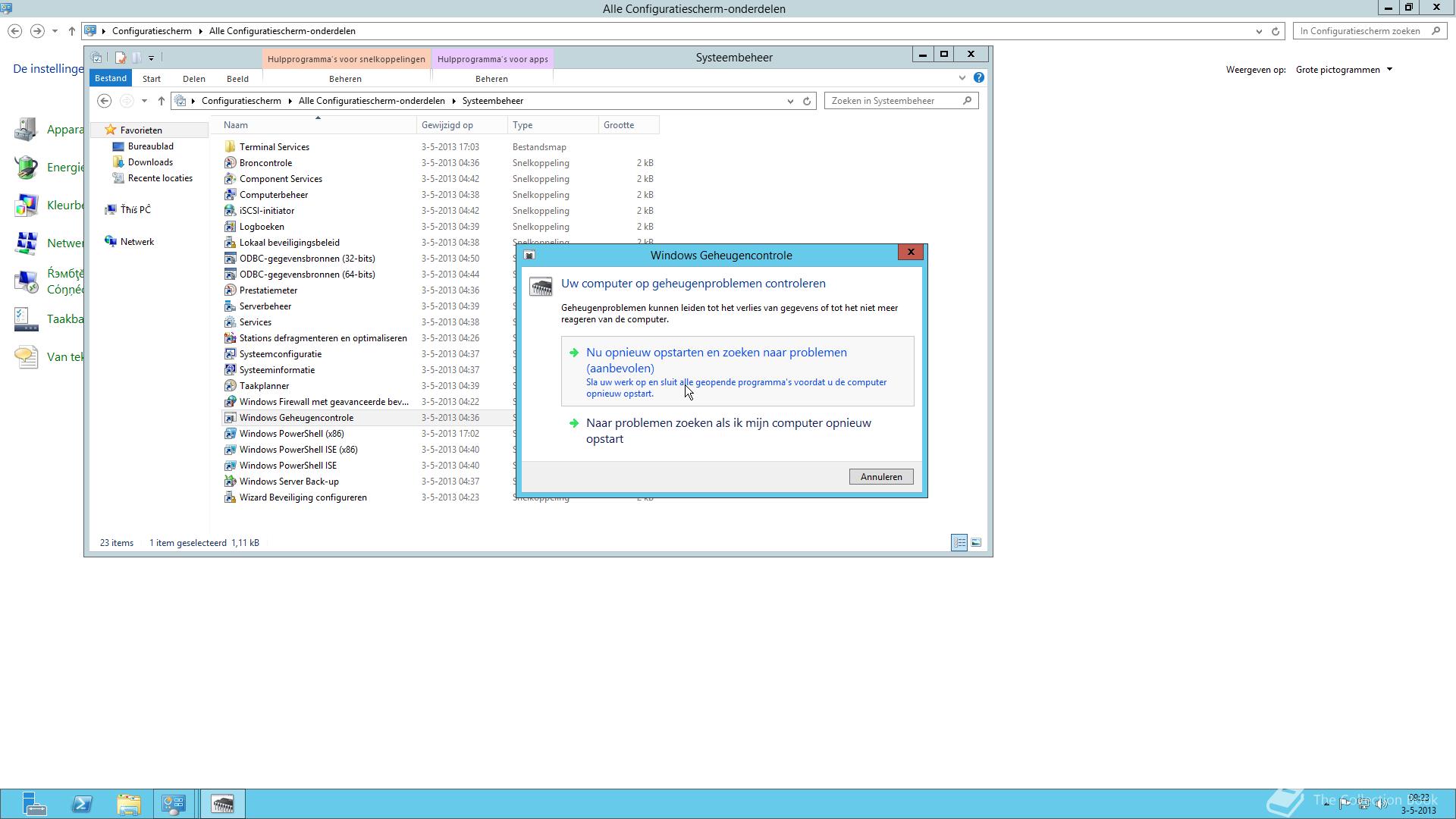This screenshot has height=819, width=1456.
Task: Open Beheren tab under Hulpprogramma's voor snelkoppelingen
Action: [x=345, y=79]
